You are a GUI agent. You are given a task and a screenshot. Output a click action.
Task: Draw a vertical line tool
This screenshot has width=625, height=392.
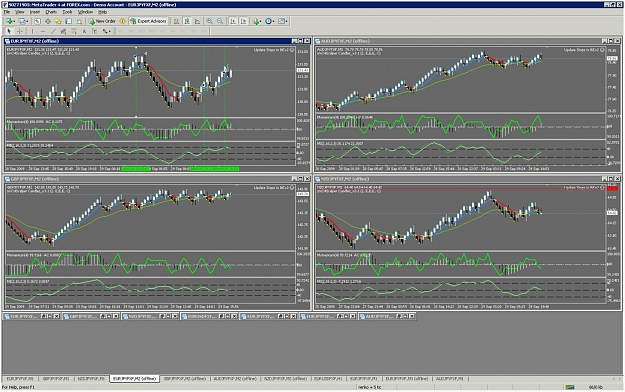pos(32,31)
